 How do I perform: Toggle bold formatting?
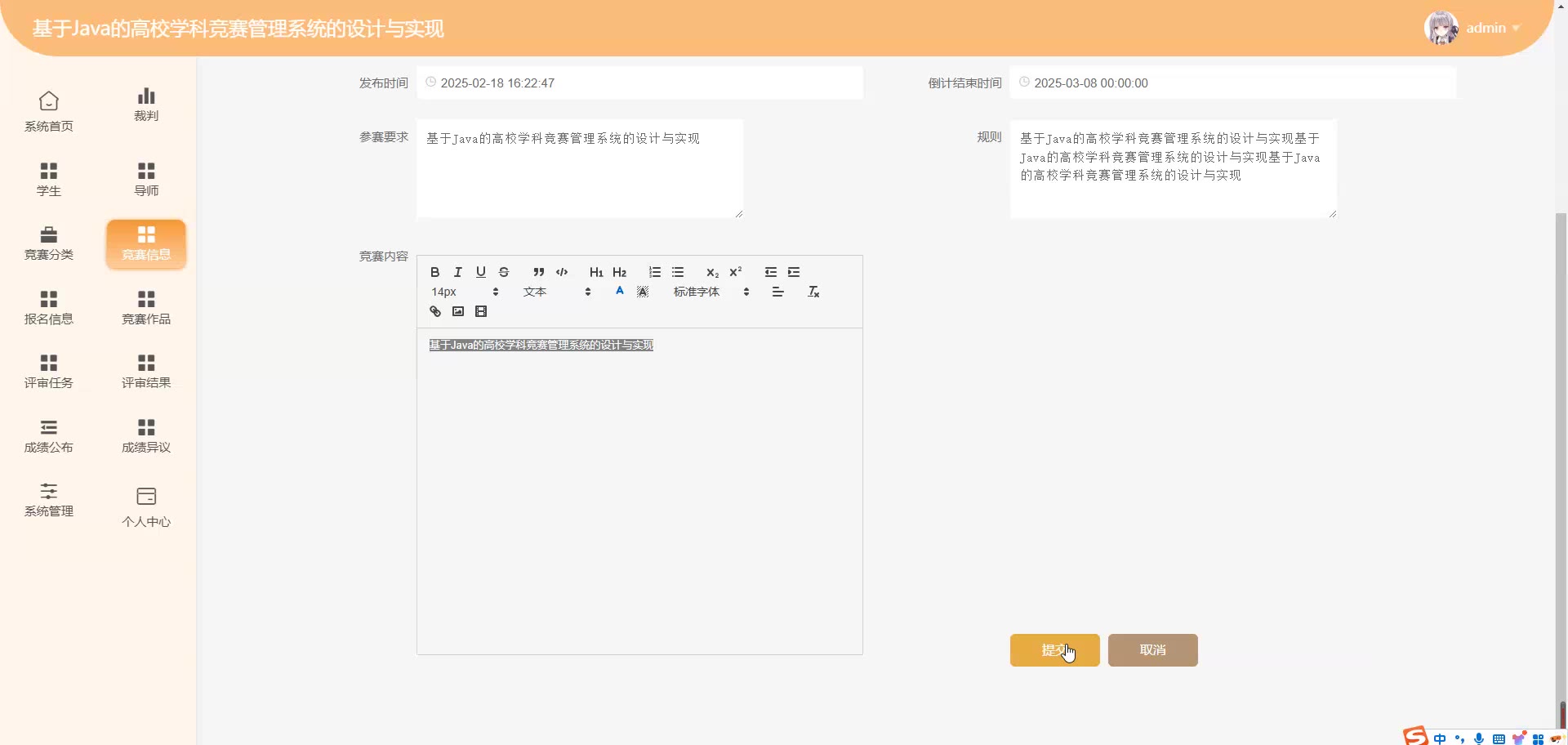[435, 272]
